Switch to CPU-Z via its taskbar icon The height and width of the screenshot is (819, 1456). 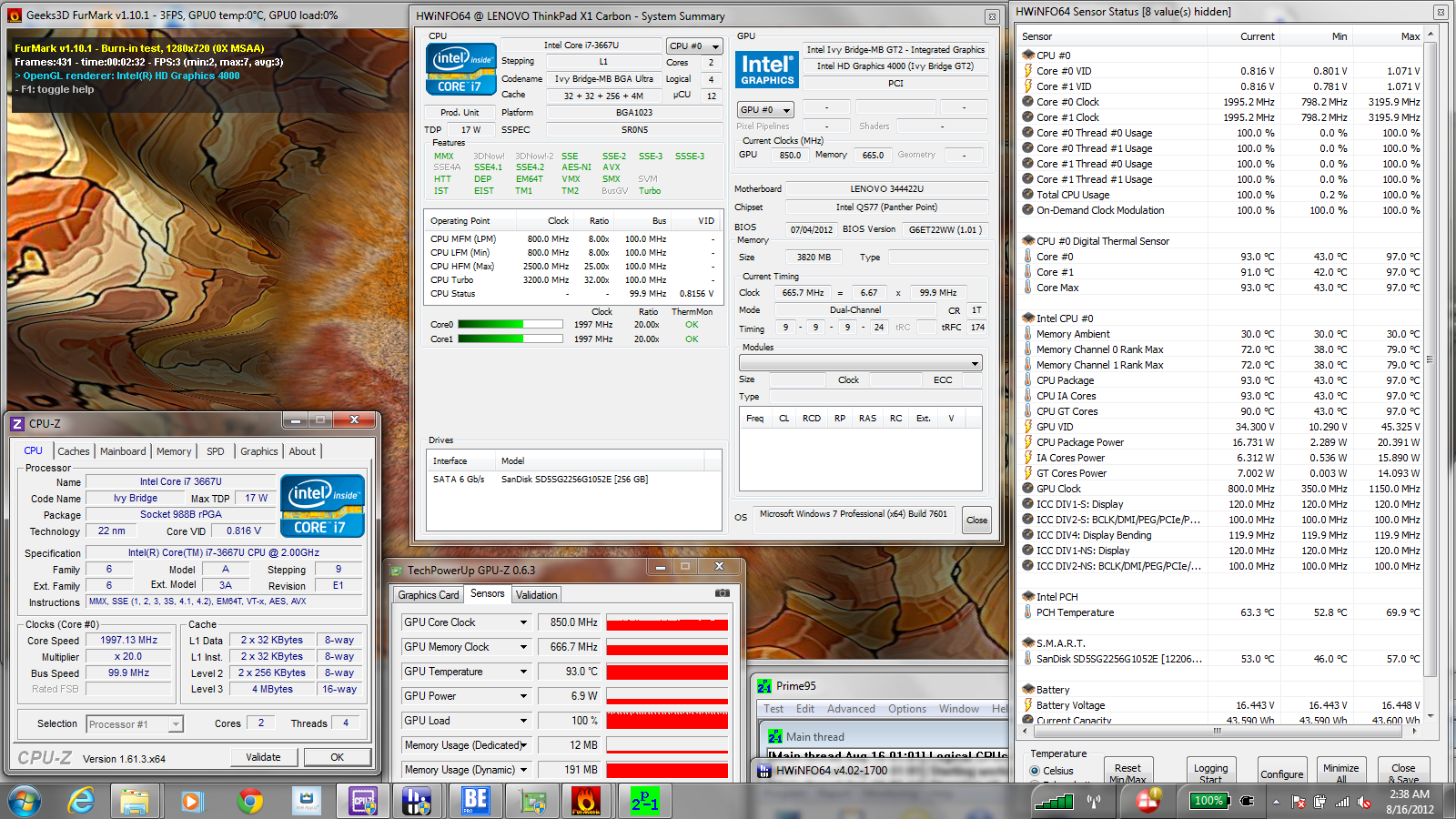click(362, 801)
